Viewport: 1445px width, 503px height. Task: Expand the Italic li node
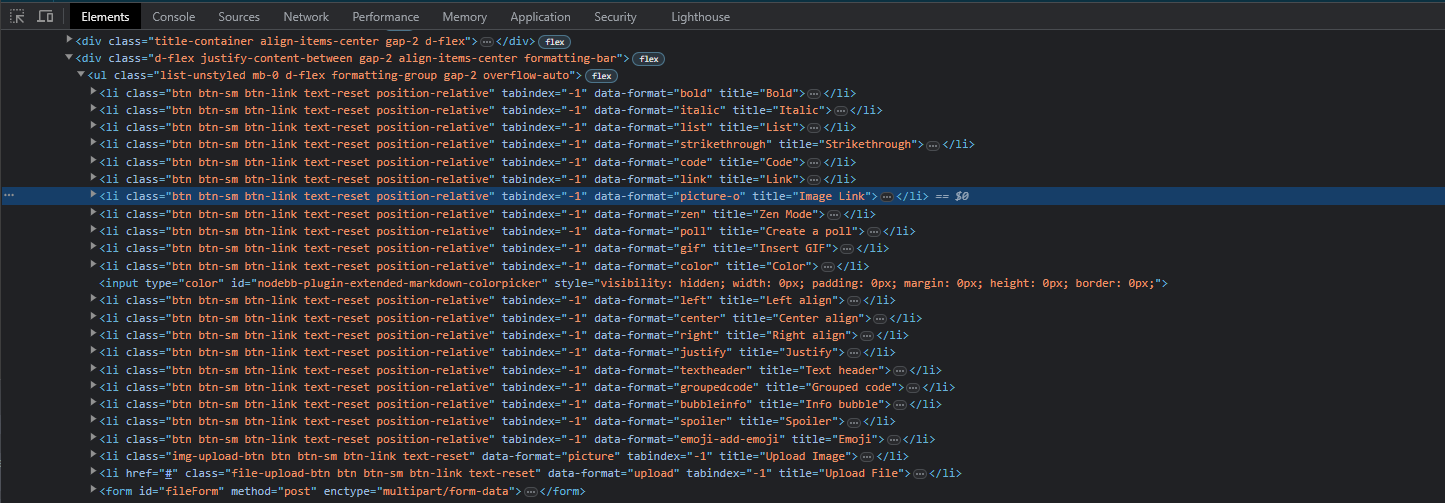tap(94, 110)
